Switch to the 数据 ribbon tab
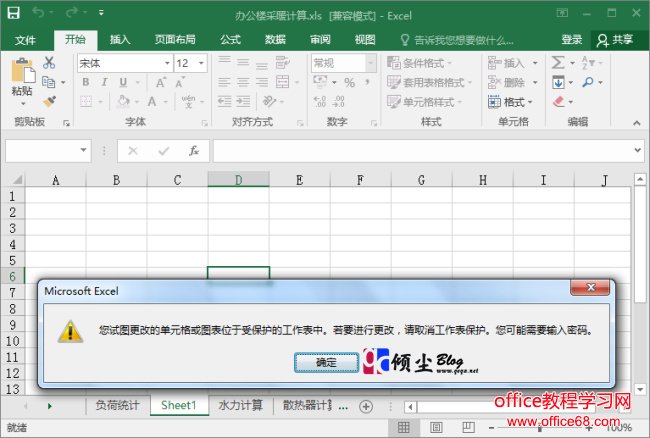 (x=275, y=40)
